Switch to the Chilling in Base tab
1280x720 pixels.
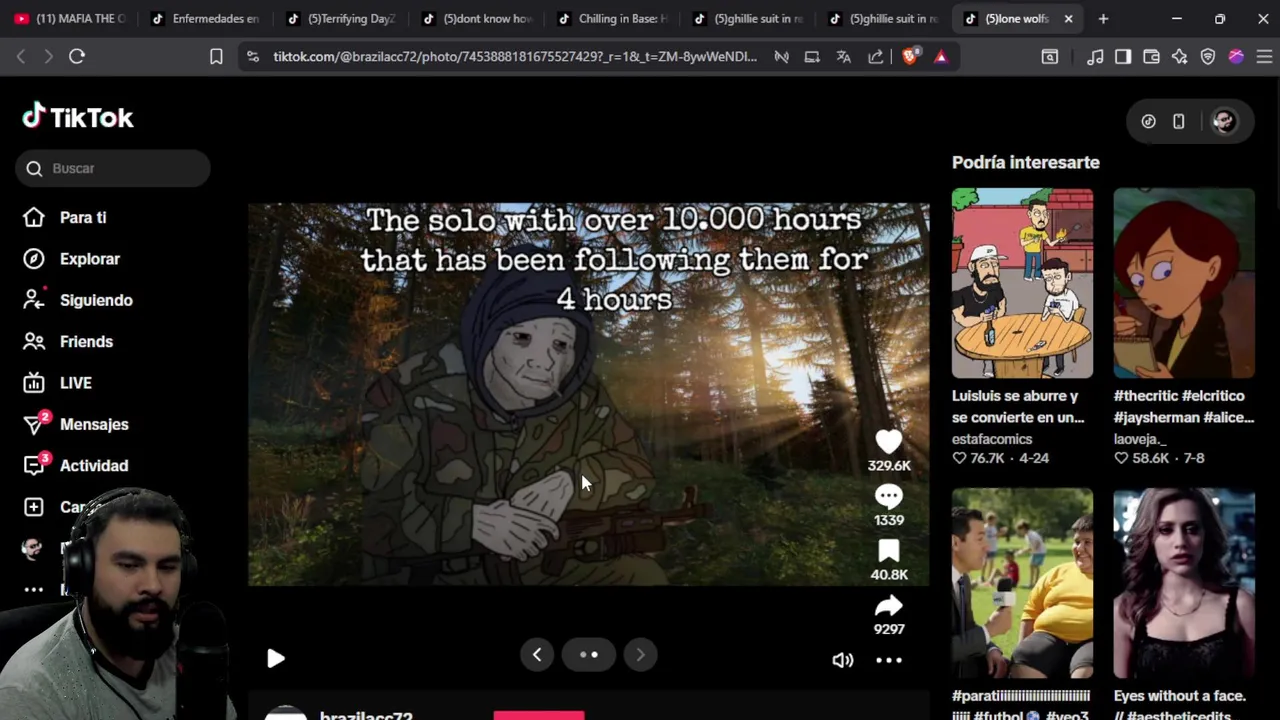[612, 18]
